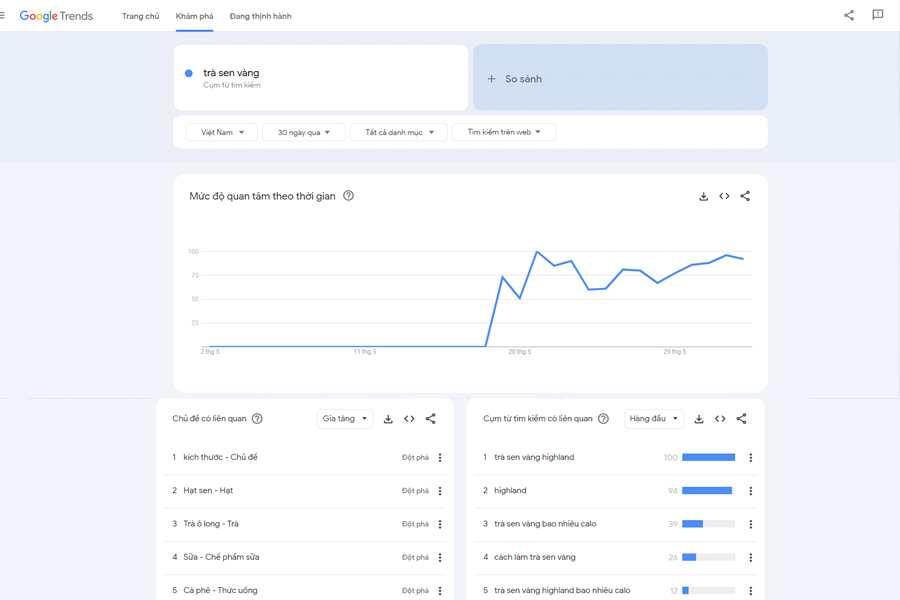Go to the Đang thịnh hành tab
The image size is (900, 600).
pos(260,16)
